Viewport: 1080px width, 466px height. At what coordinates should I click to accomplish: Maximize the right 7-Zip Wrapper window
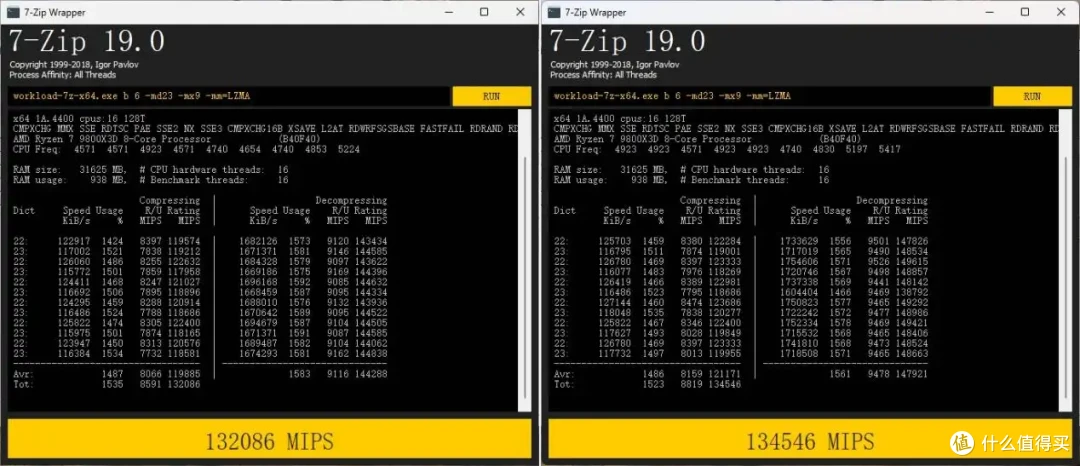pos(1026,12)
